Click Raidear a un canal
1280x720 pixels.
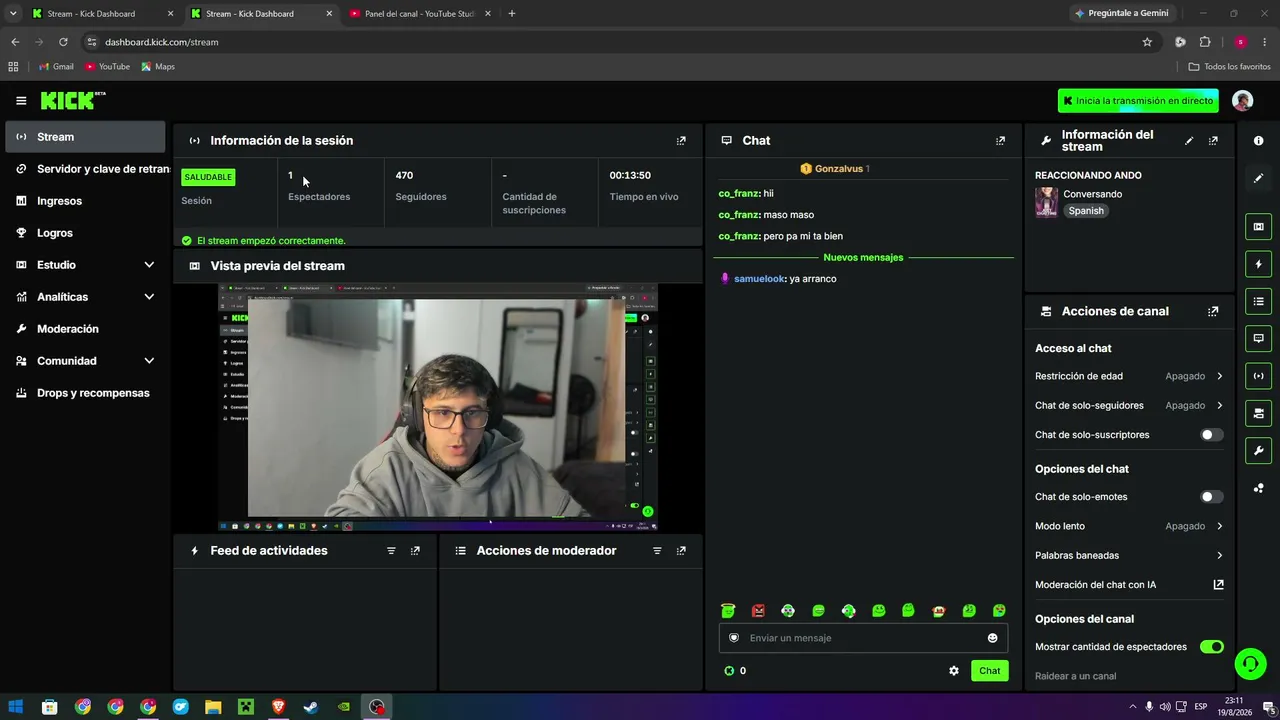[x=1075, y=676]
